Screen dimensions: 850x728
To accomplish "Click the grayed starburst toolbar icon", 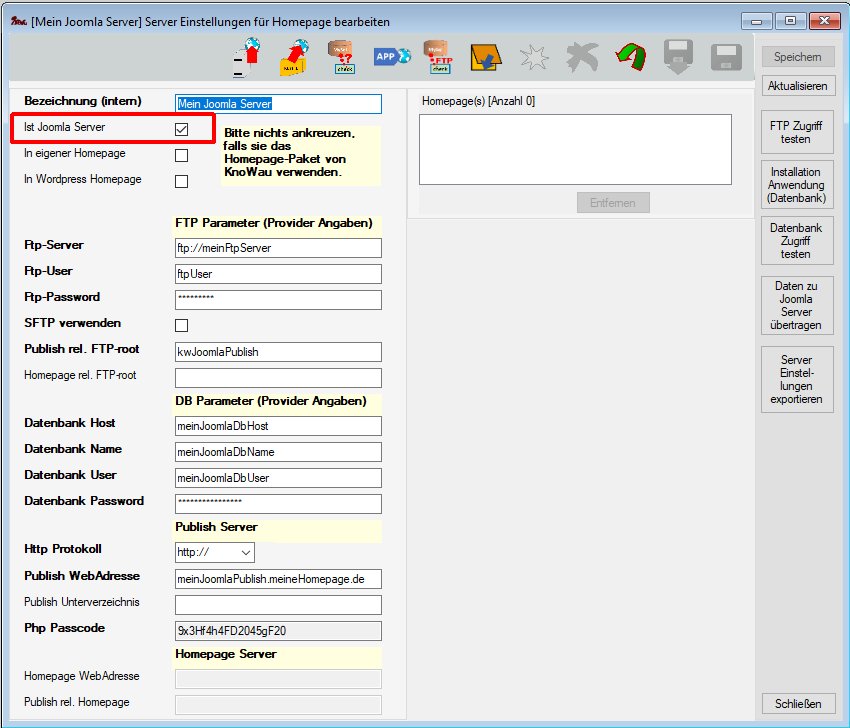I will (534, 58).
